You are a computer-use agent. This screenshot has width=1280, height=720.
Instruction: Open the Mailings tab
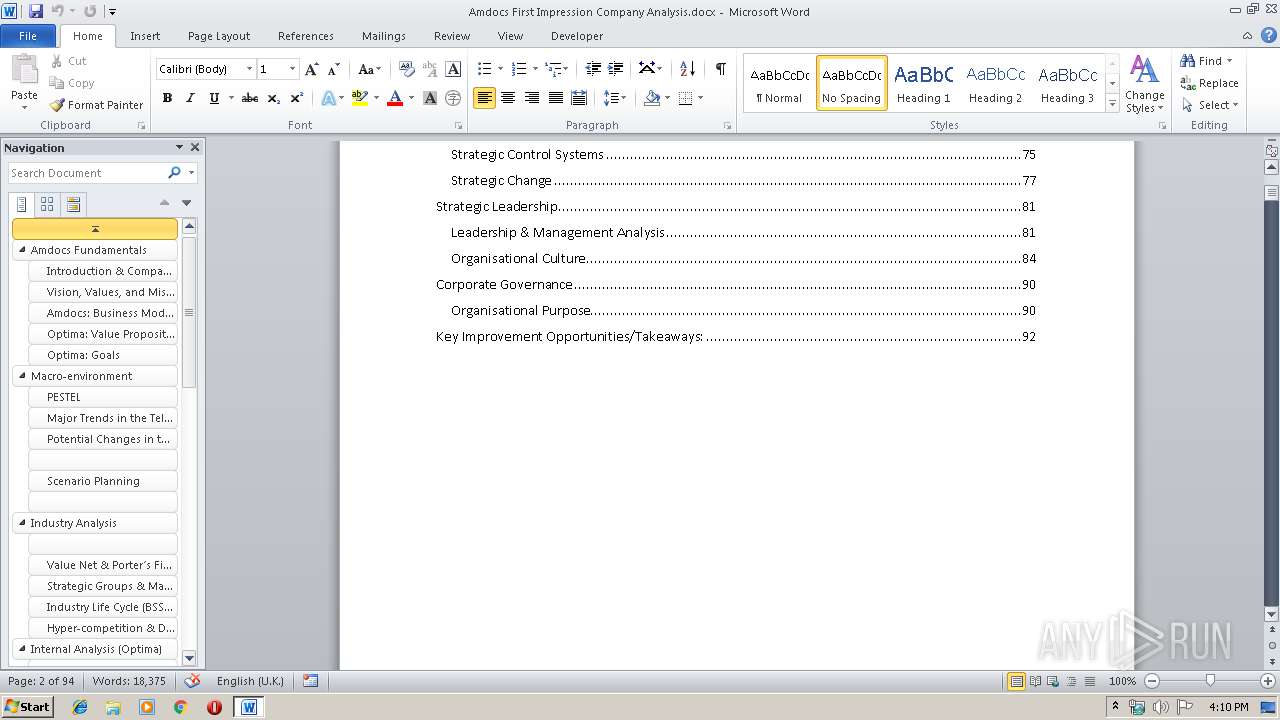[384, 36]
